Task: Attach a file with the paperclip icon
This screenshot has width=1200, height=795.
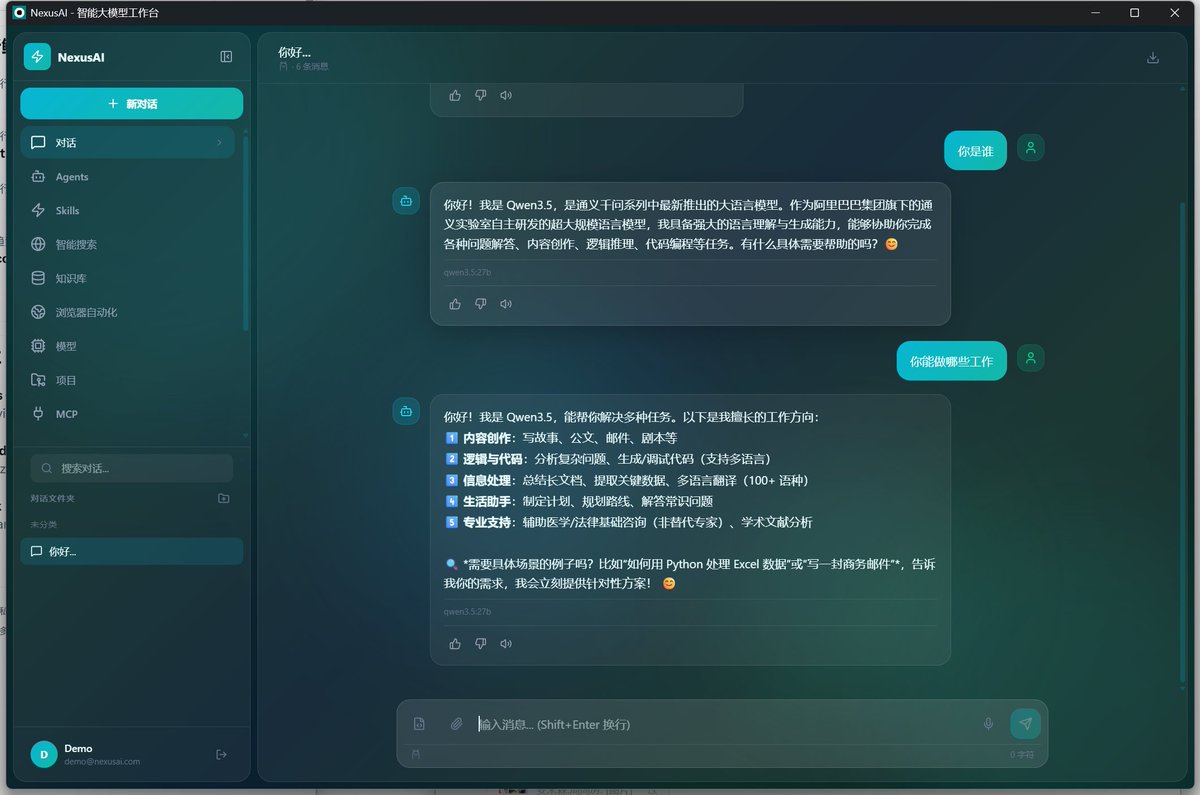Action: pos(456,724)
